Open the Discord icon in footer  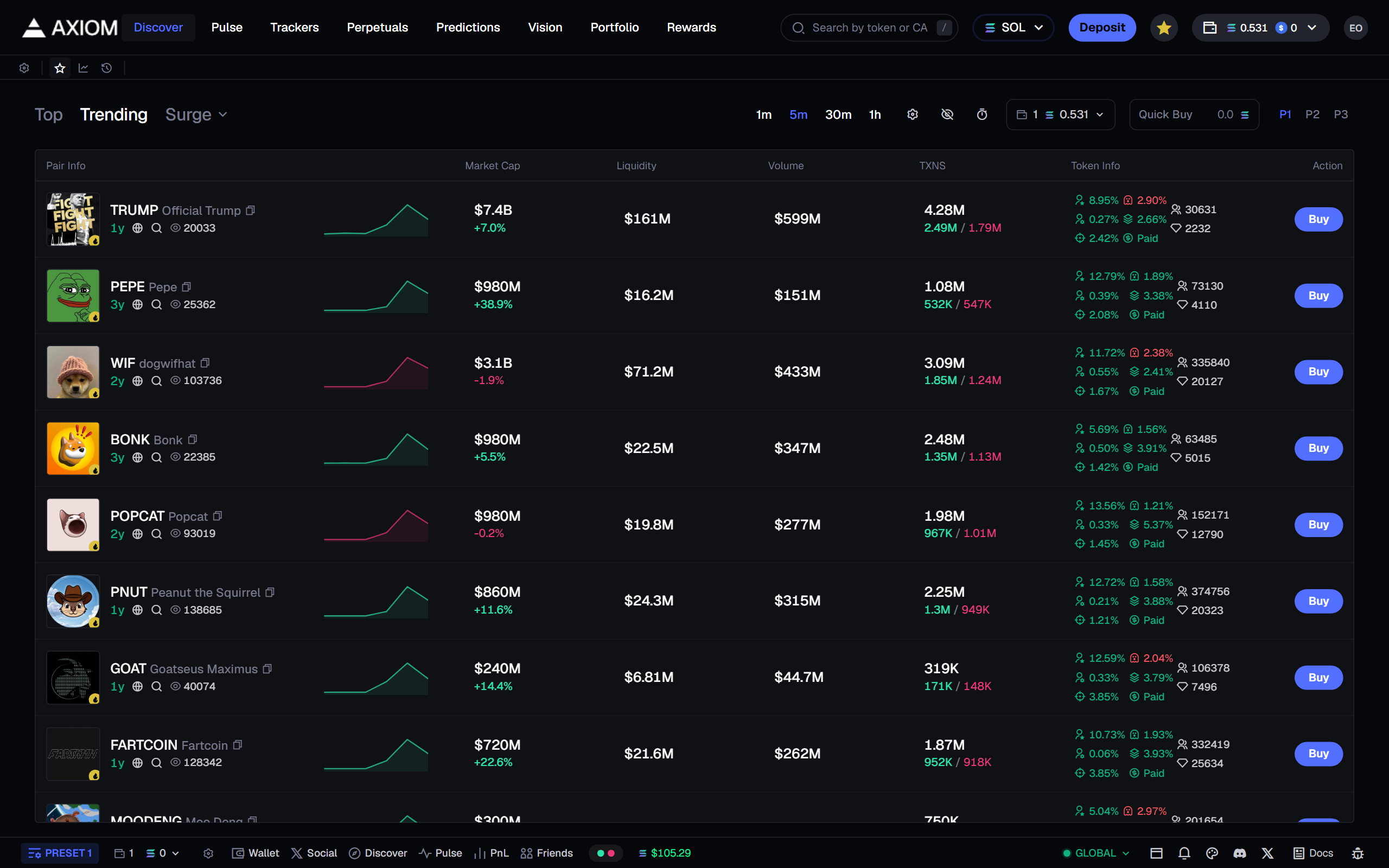tap(1240, 853)
